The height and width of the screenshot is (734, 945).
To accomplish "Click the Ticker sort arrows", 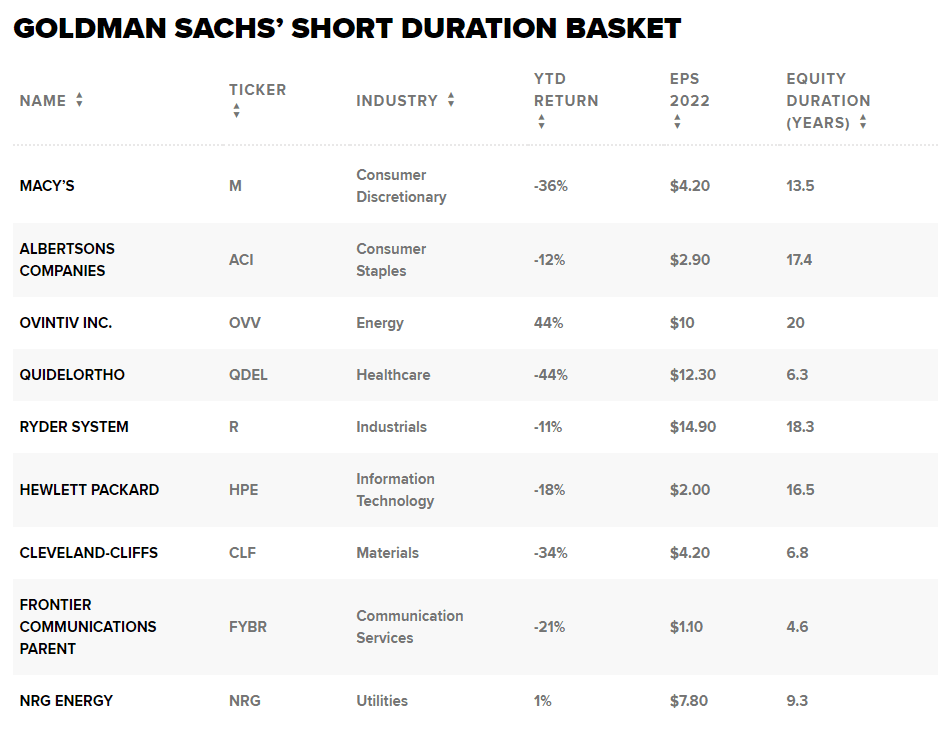I will pyautogui.click(x=236, y=111).
